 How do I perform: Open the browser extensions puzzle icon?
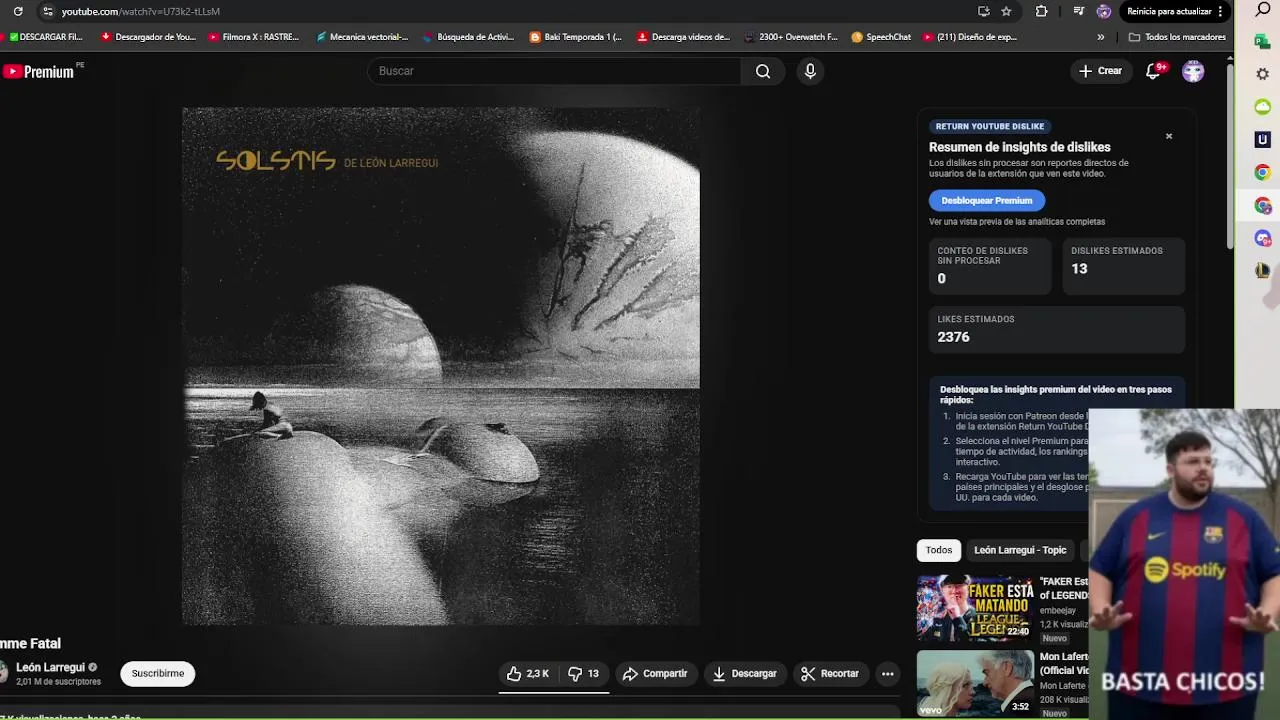[x=1041, y=11]
